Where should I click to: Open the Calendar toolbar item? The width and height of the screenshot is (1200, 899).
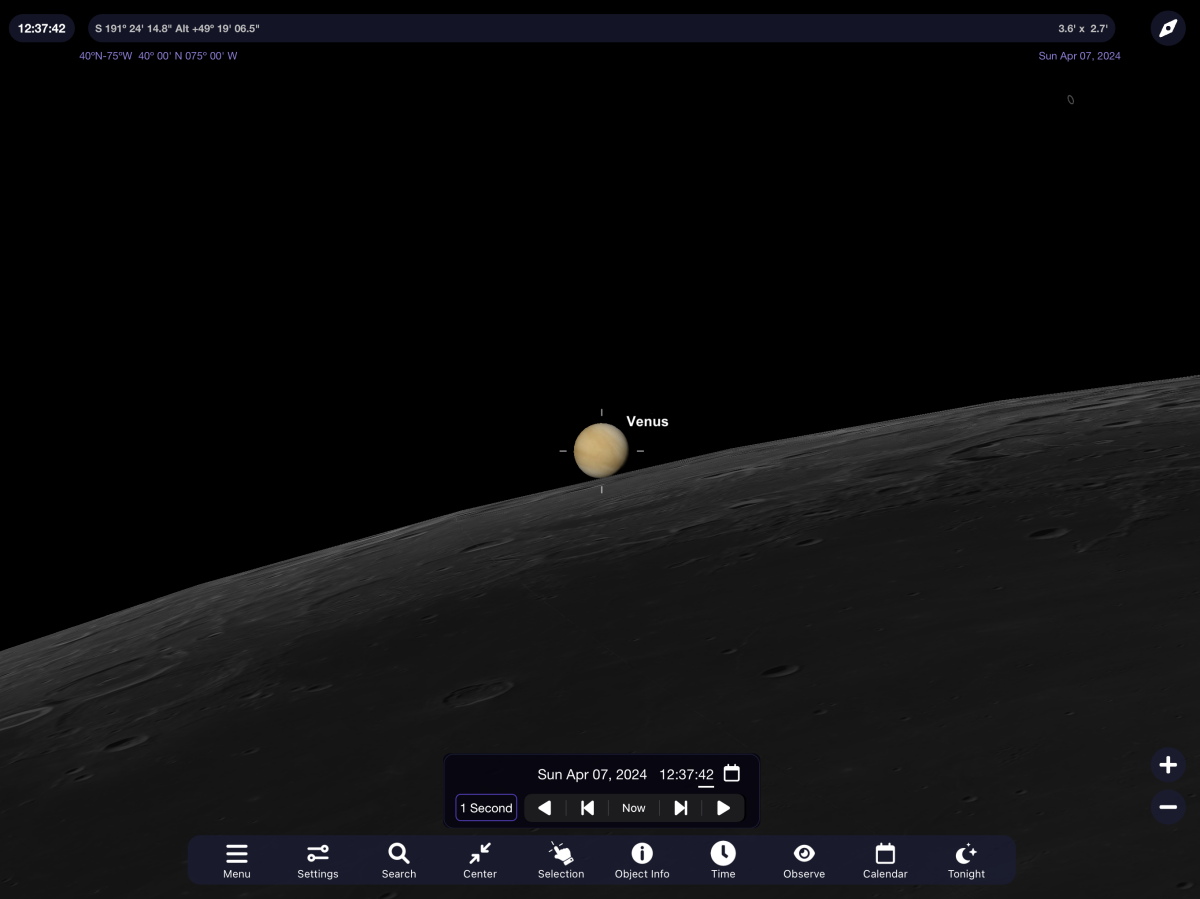tap(885, 860)
